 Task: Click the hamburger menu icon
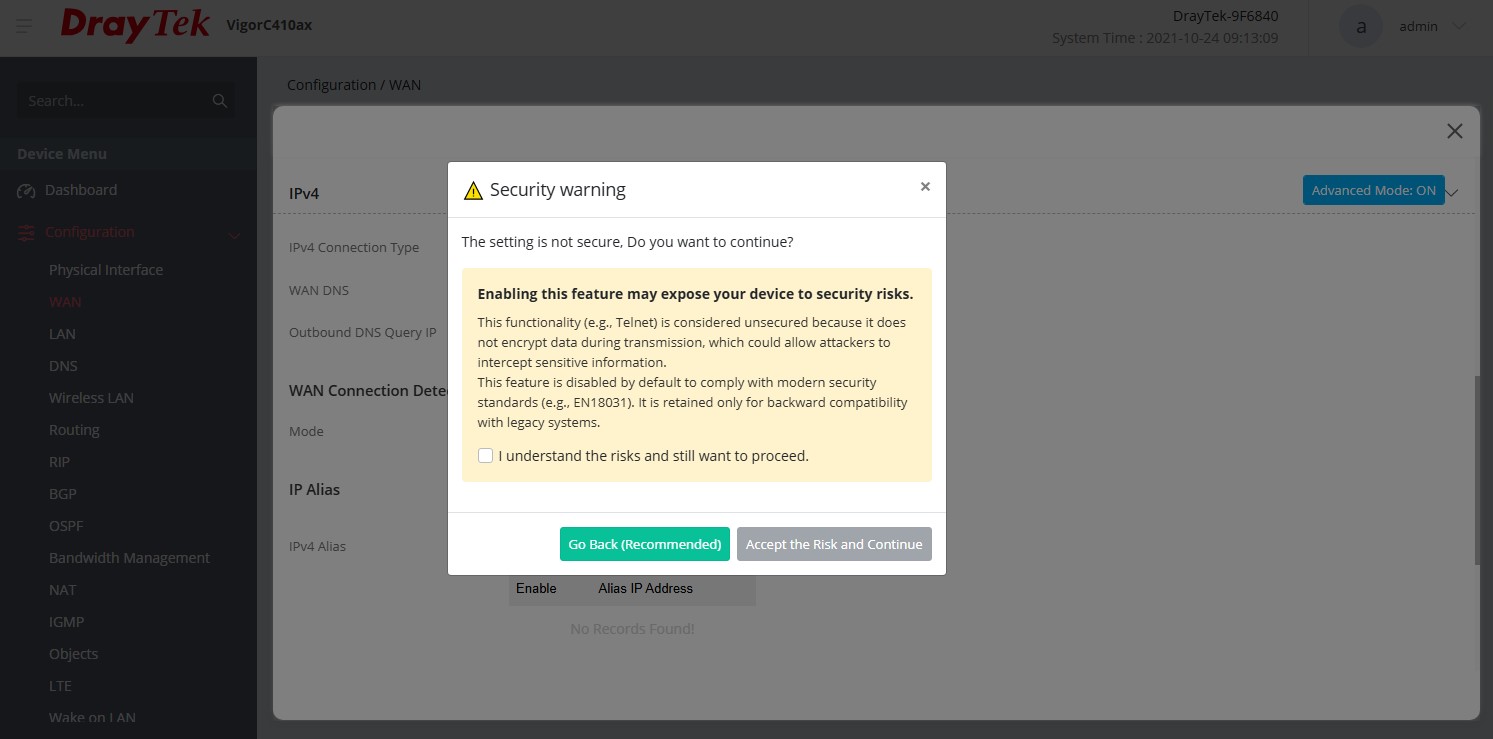click(24, 27)
